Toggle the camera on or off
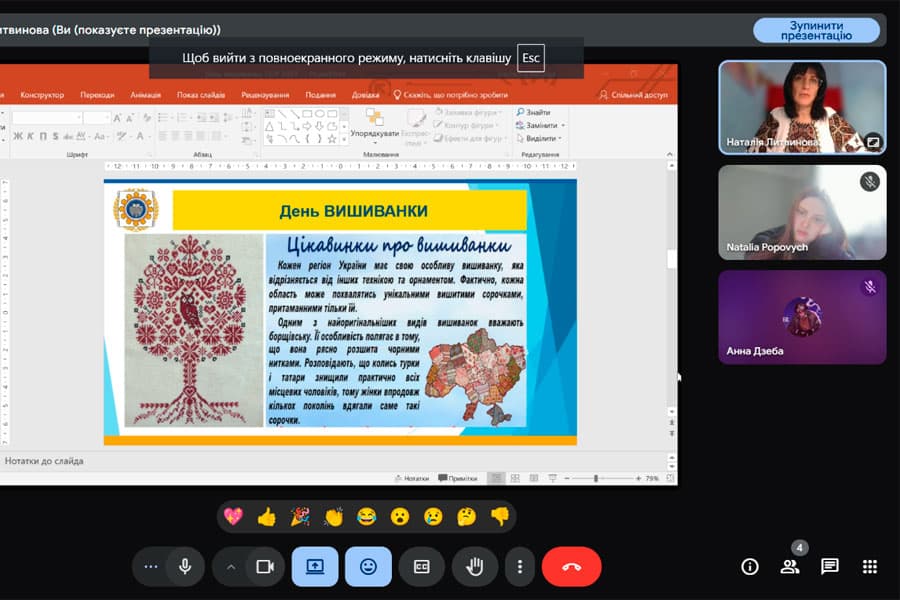The image size is (900, 600). point(265,567)
